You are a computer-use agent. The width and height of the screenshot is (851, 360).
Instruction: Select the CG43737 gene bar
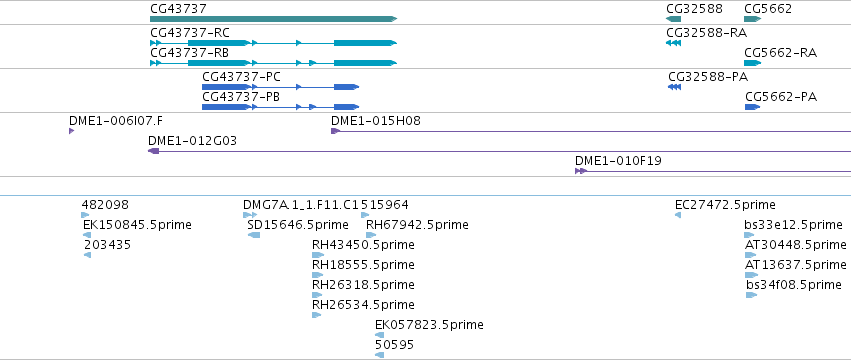274,19
